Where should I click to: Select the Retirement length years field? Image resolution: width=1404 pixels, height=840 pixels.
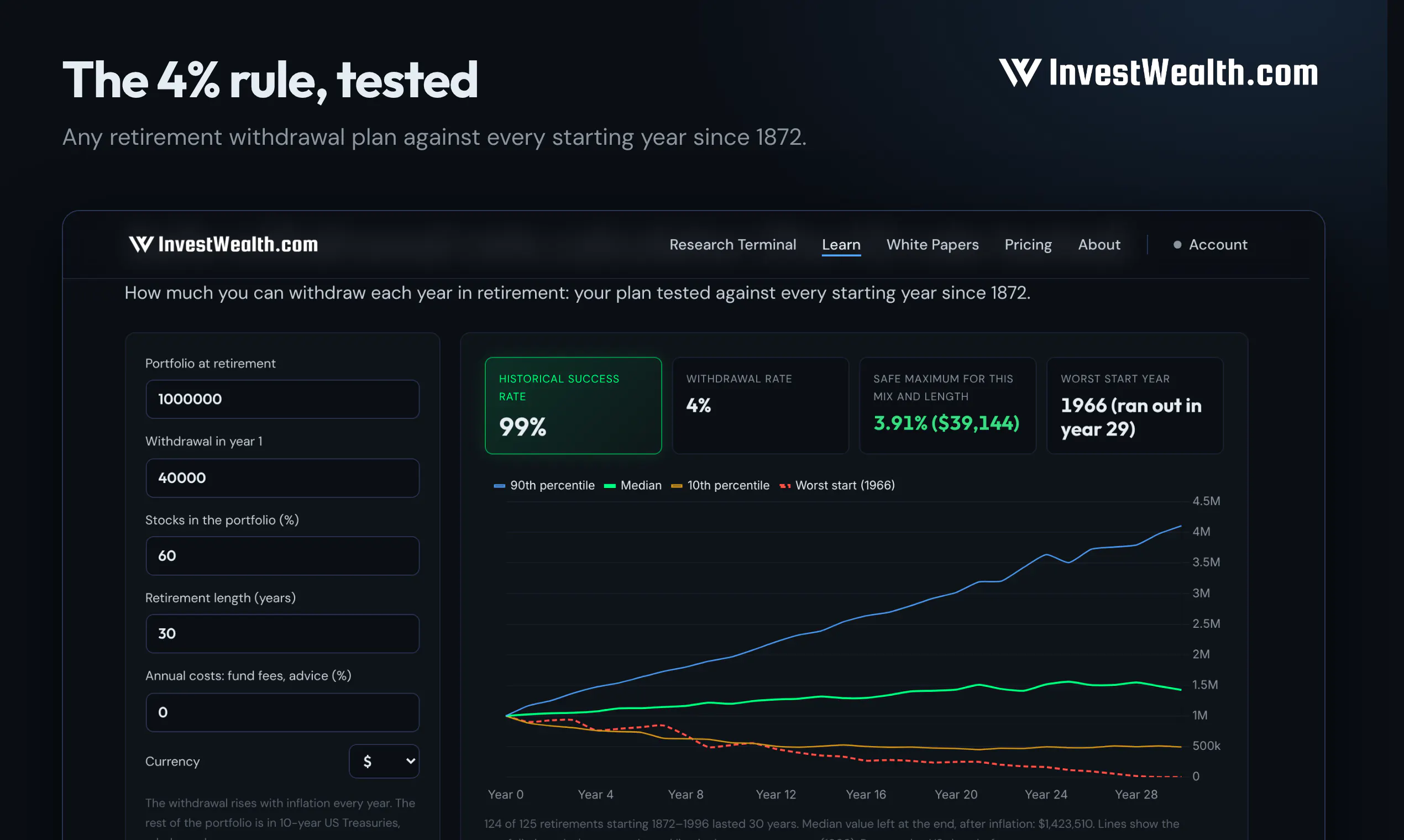282,633
